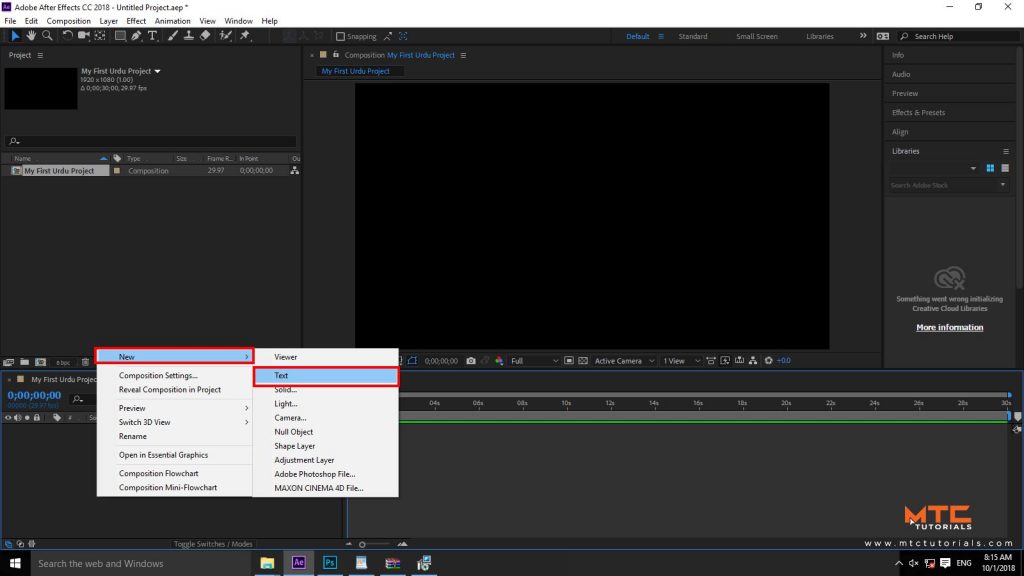Click Toggle Switches / Modes
1024x576 pixels.
[213, 543]
